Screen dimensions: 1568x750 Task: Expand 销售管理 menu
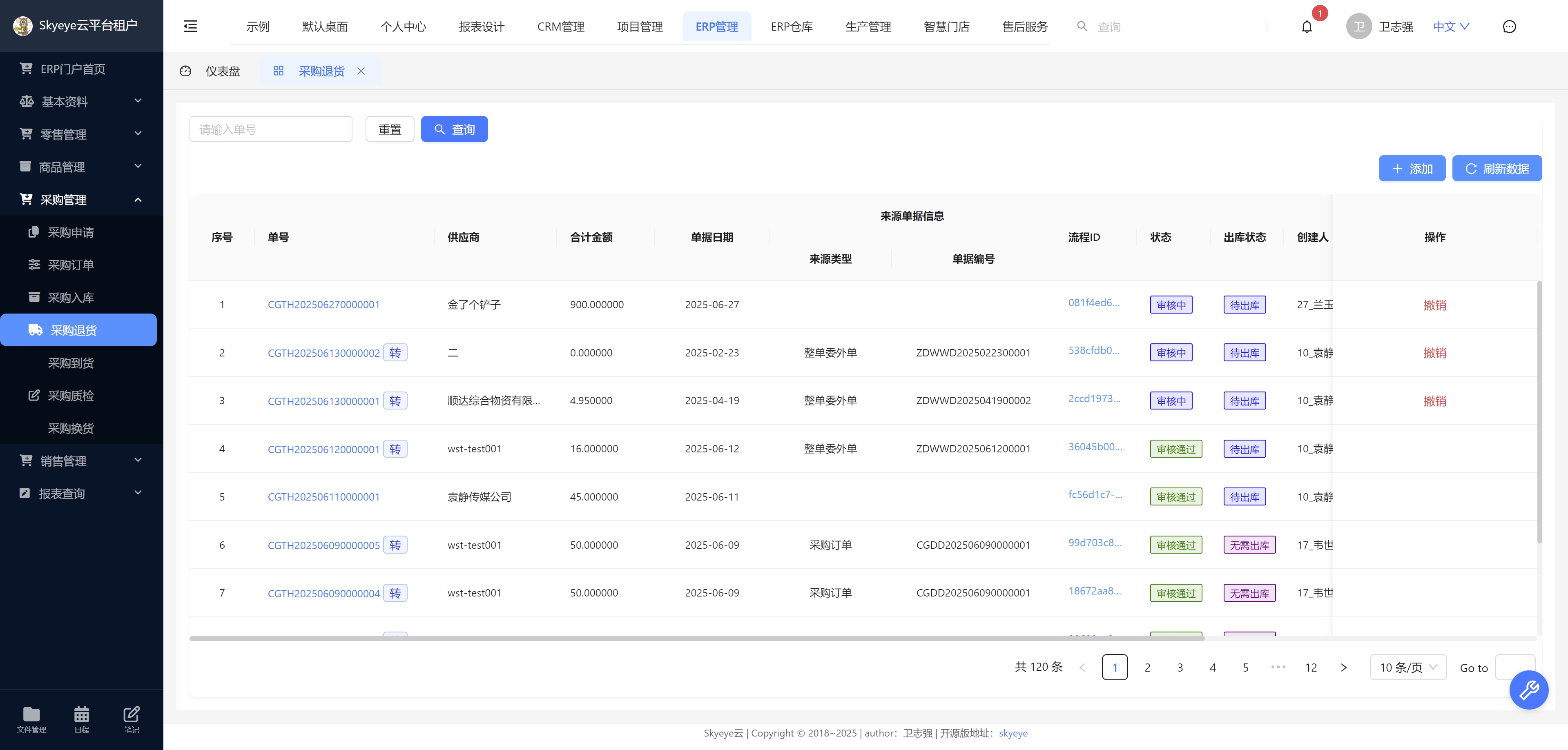coord(82,461)
